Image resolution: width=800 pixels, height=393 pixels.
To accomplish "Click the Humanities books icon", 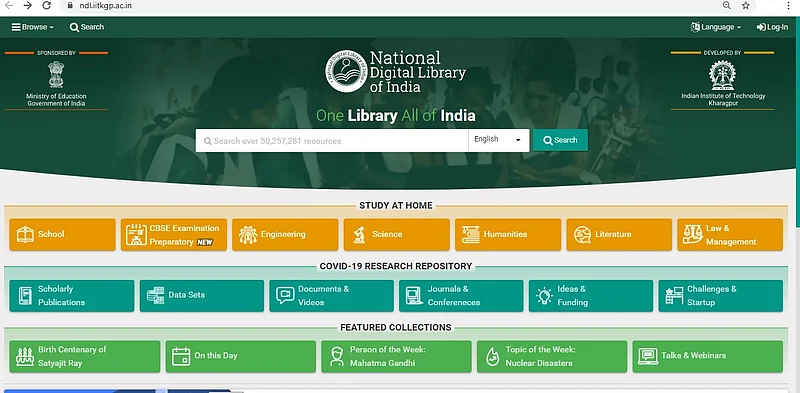I will pyautogui.click(x=470, y=234).
